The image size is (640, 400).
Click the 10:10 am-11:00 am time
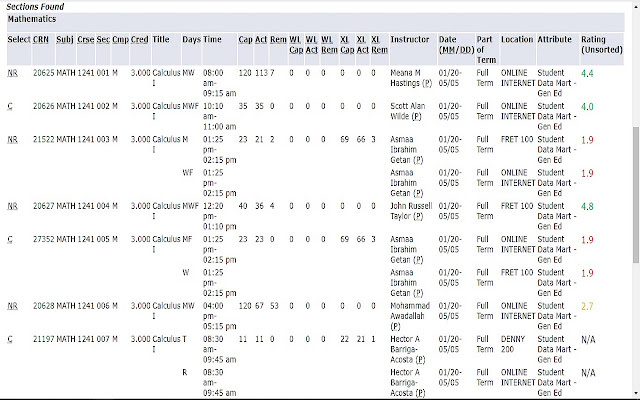(x=220, y=116)
